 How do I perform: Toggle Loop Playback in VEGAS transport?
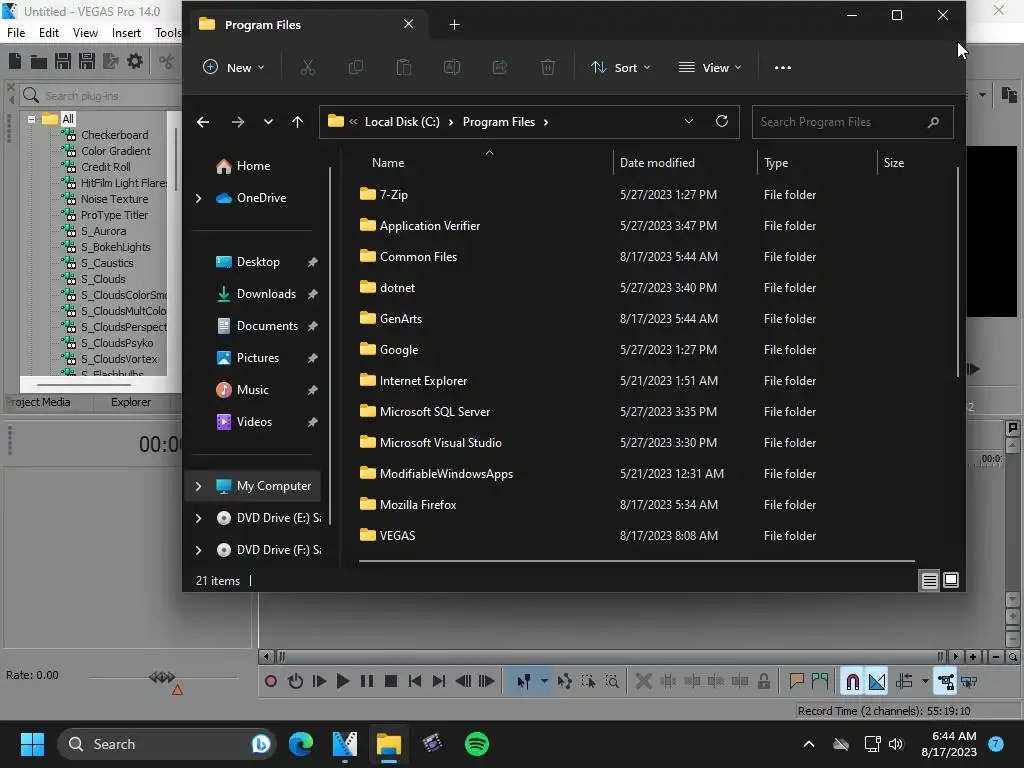pyautogui.click(x=295, y=682)
